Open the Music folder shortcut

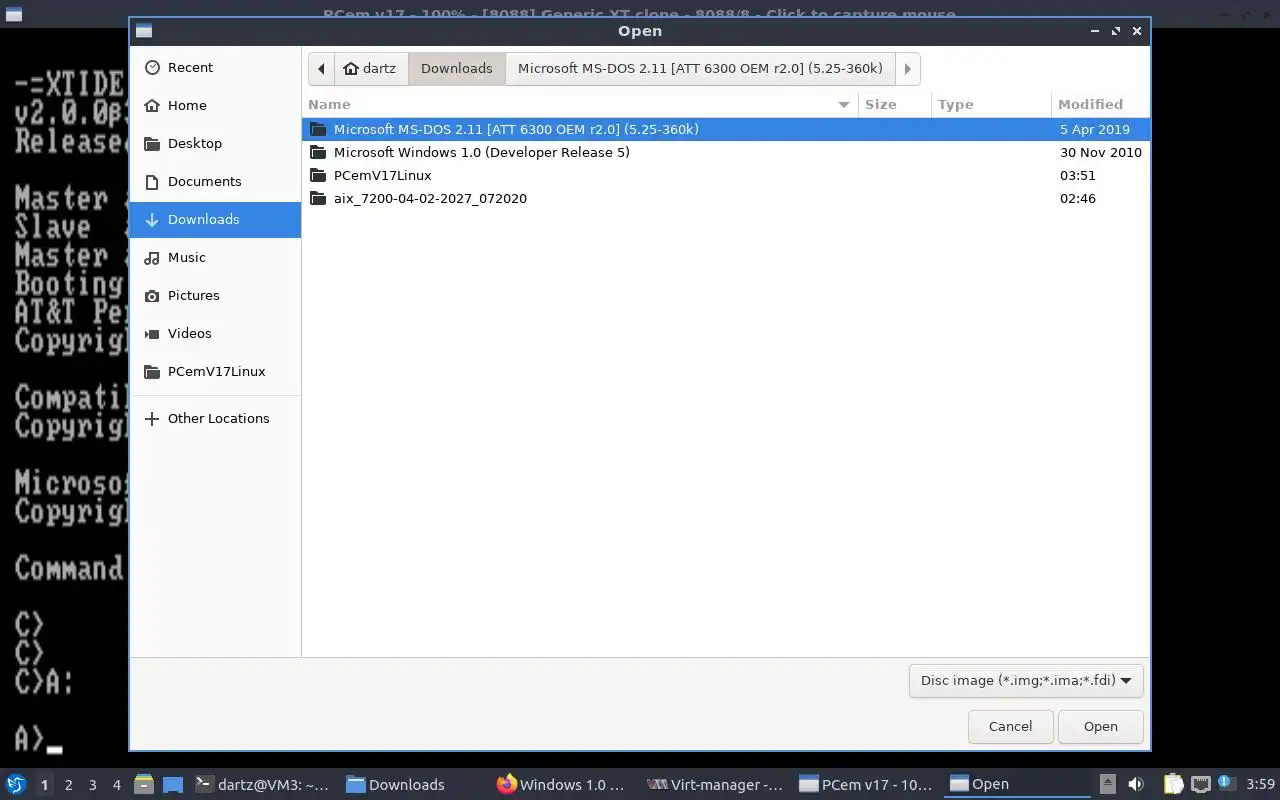[215, 257]
